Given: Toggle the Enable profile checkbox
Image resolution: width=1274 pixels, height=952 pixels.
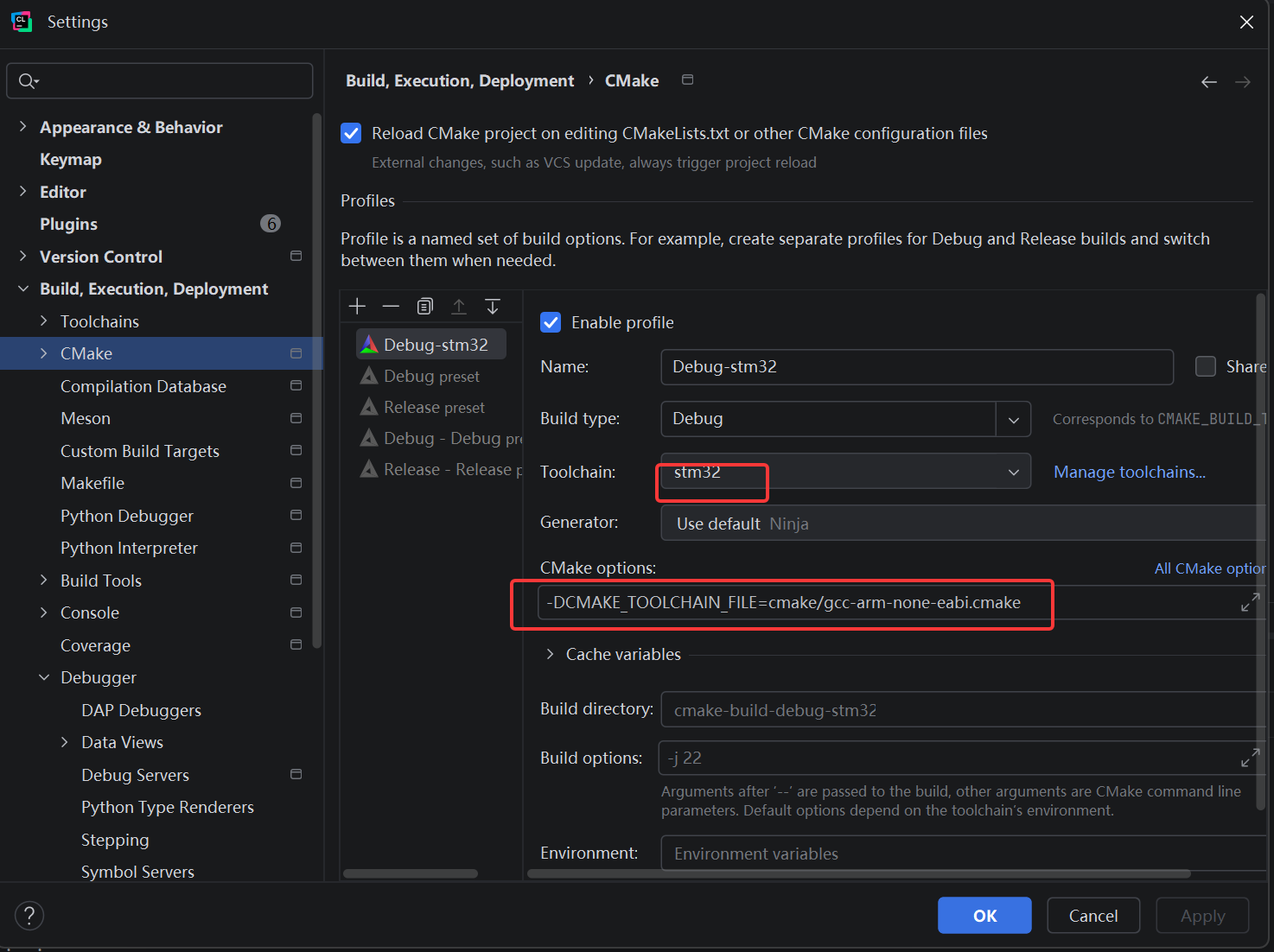Looking at the screenshot, I should pyautogui.click(x=551, y=322).
